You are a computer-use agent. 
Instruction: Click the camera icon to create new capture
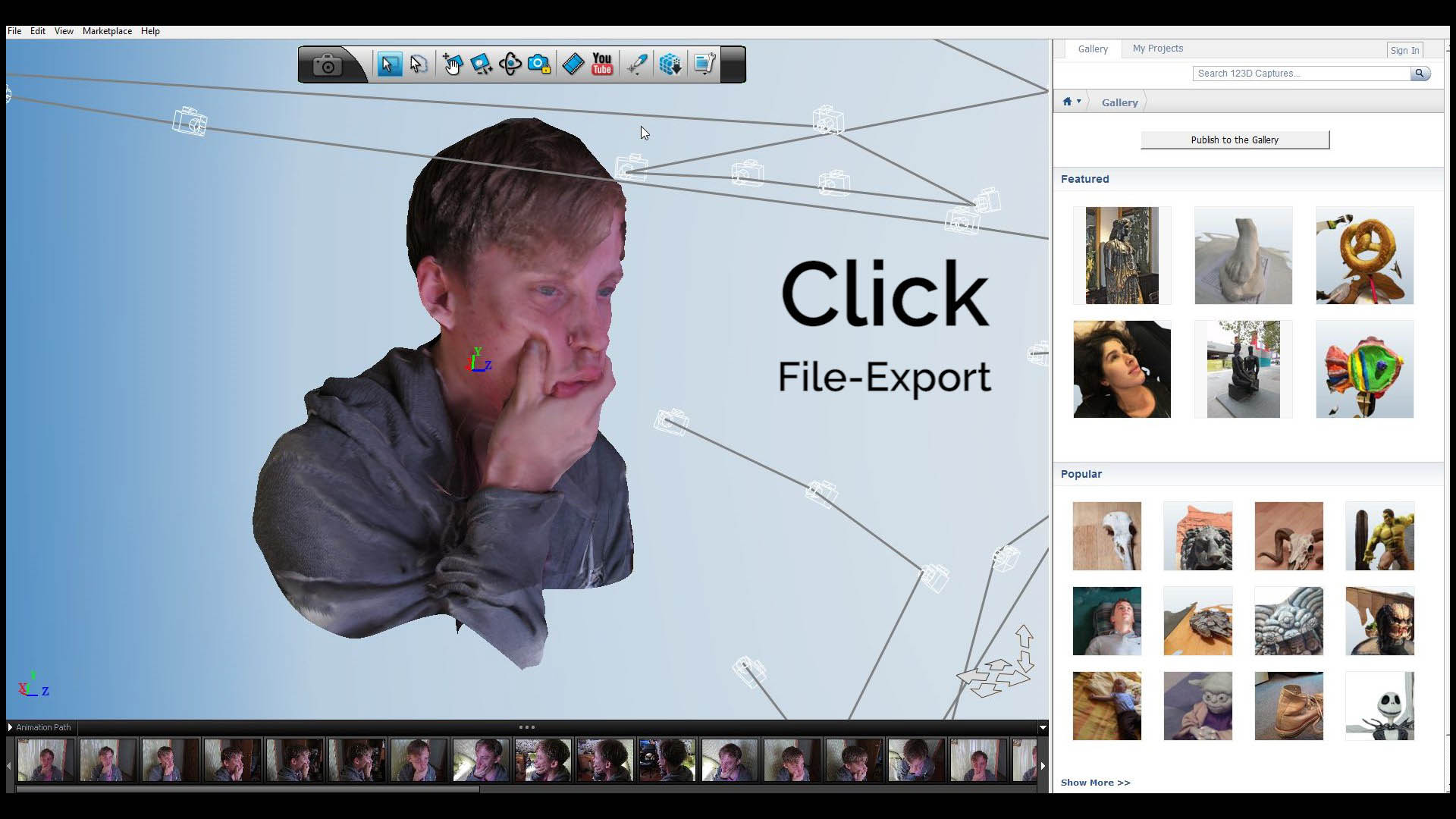tap(328, 64)
